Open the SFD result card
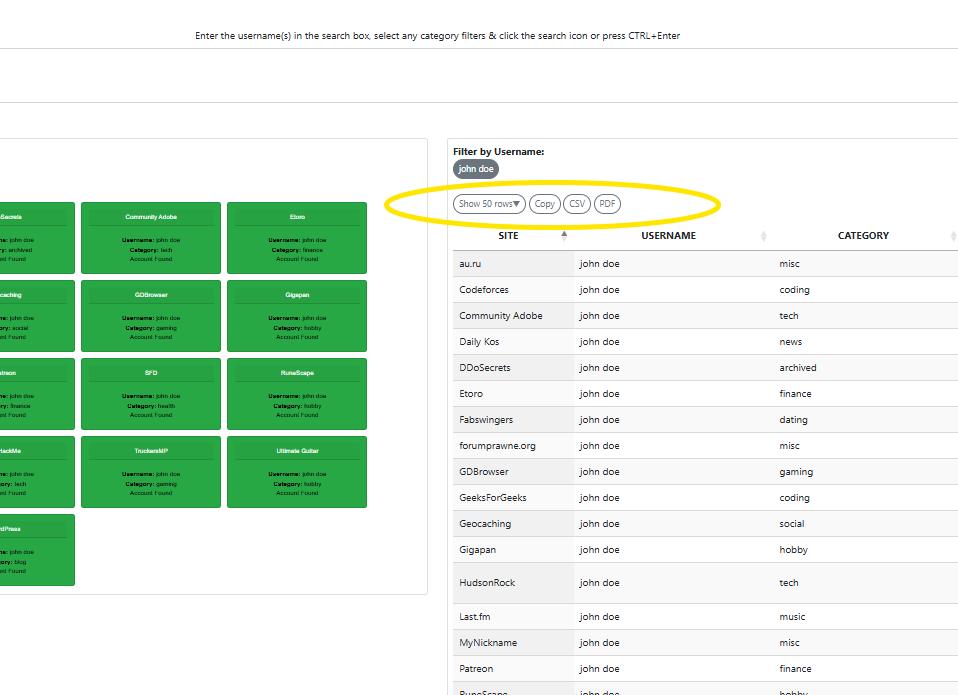The height and width of the screenshot is (695, 958). [x=151, y=394]
